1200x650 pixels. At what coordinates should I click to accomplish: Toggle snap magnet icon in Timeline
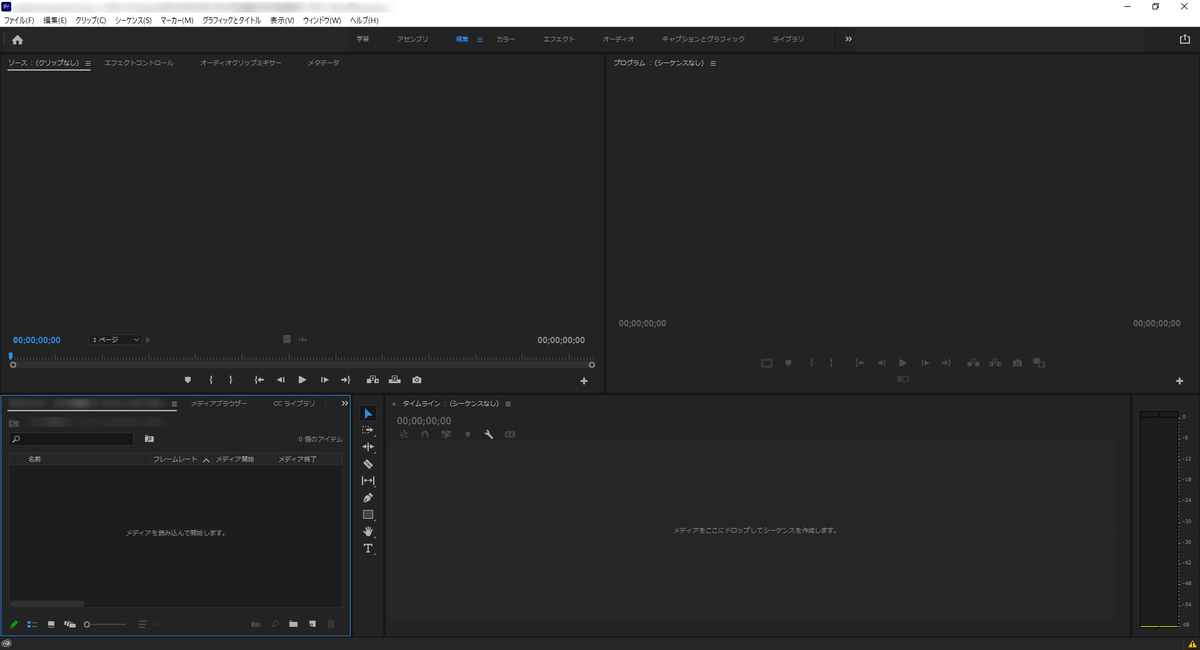click(x=425, y=435)
